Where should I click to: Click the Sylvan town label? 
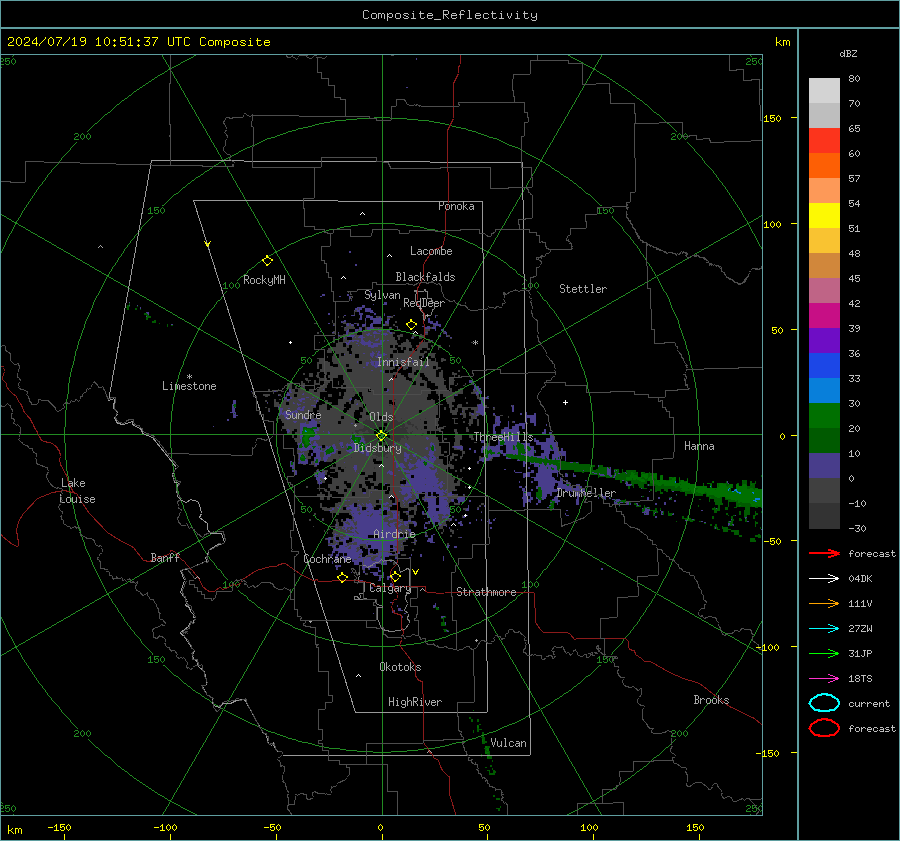coord(382,295)
